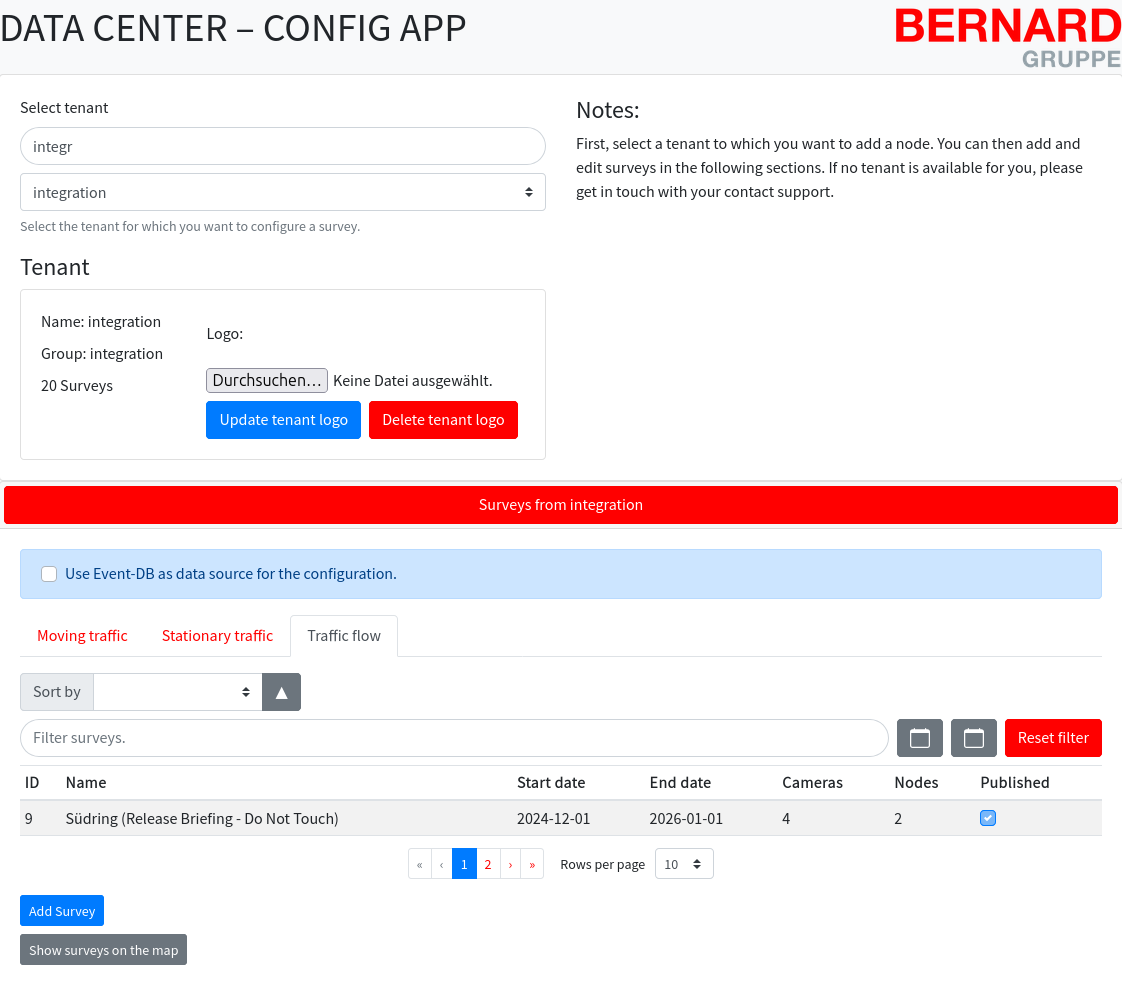The width and height of the screenshot is (1122, 982).
Task: Click the Keine Datei ausgewählt label
Action: coord(413,381)
